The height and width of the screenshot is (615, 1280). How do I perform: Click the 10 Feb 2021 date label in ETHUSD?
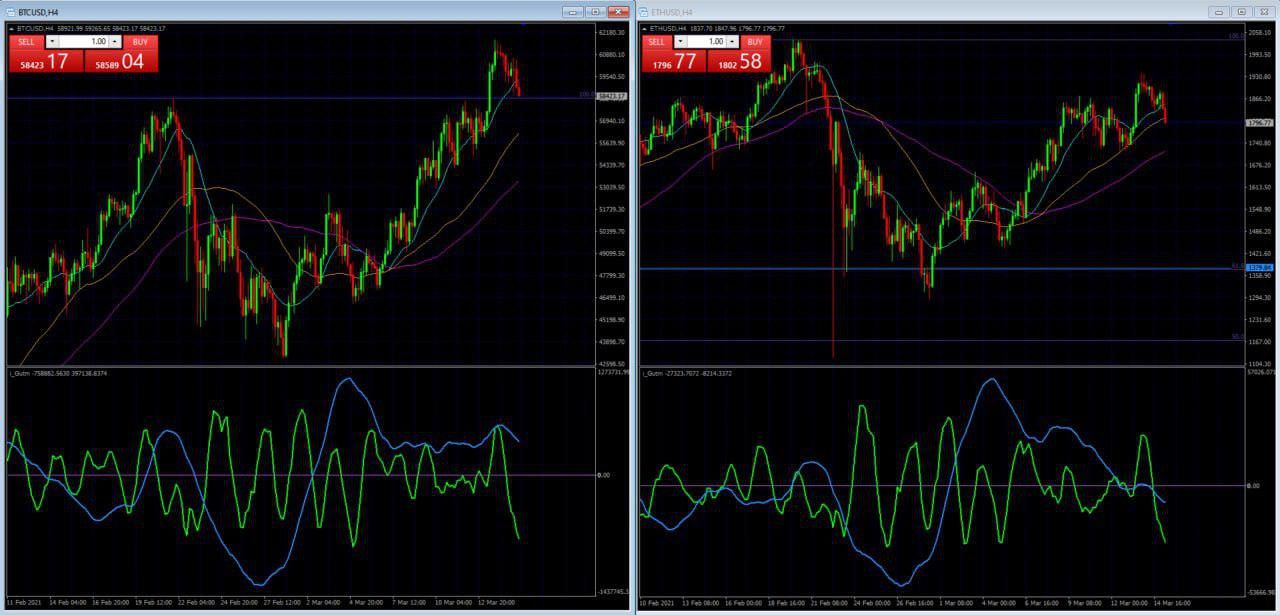(x=657, y=603)
